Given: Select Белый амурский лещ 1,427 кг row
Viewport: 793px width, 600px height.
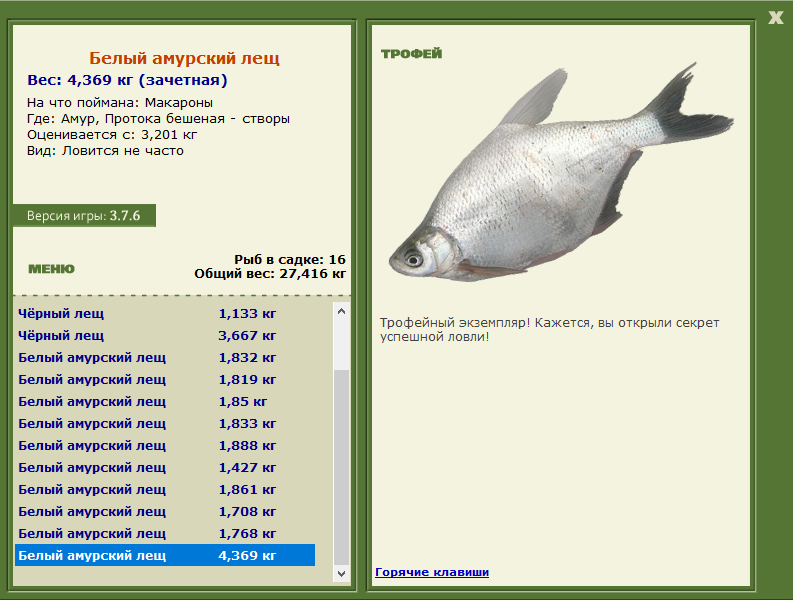Looking at the screenshot, I should pyautogui.click(x=165, y=467).
